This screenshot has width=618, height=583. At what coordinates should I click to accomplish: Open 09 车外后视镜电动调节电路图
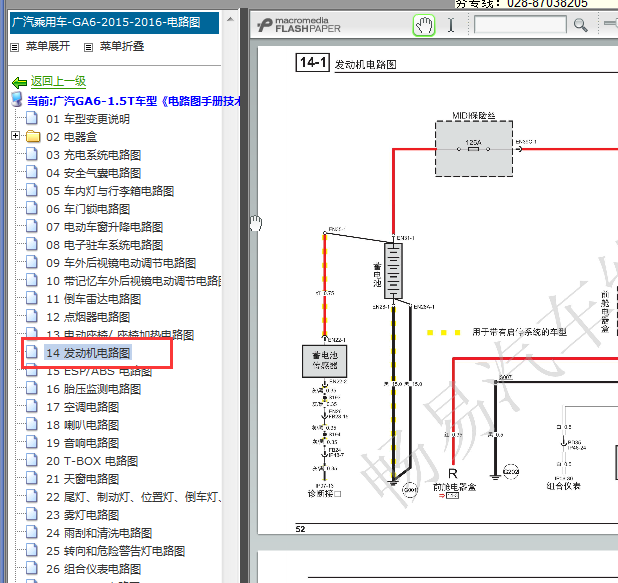pyautogui.click(x=121, y=263)
